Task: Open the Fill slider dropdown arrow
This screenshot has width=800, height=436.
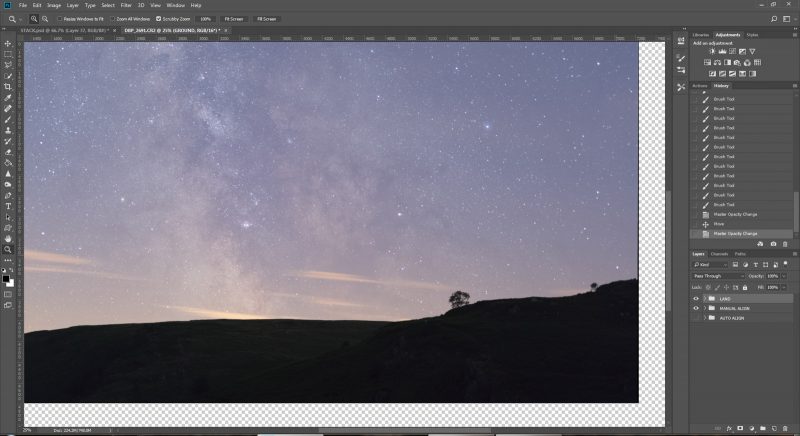Action: pyautogui.click(x=784, y=288)
